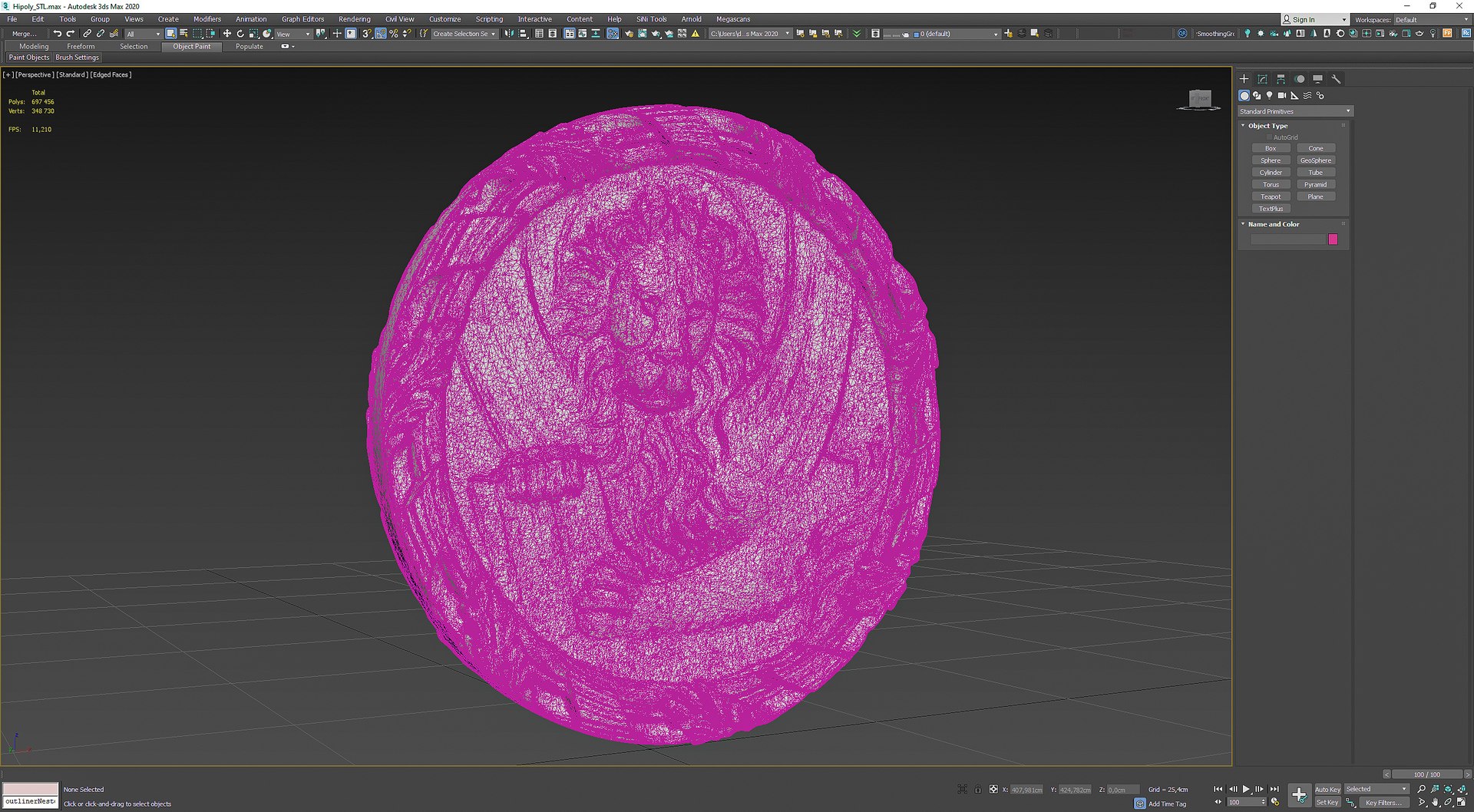Screen dimensions: 1474x812
Task: Open the pink object color swatch
Action: [x=1333, y=239]
